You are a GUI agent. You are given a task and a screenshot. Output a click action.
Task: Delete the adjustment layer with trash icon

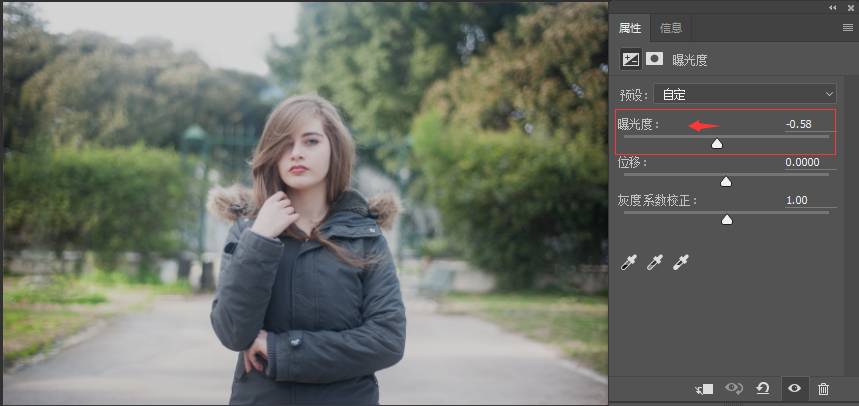pyautogui.click(x=823, y=390)
